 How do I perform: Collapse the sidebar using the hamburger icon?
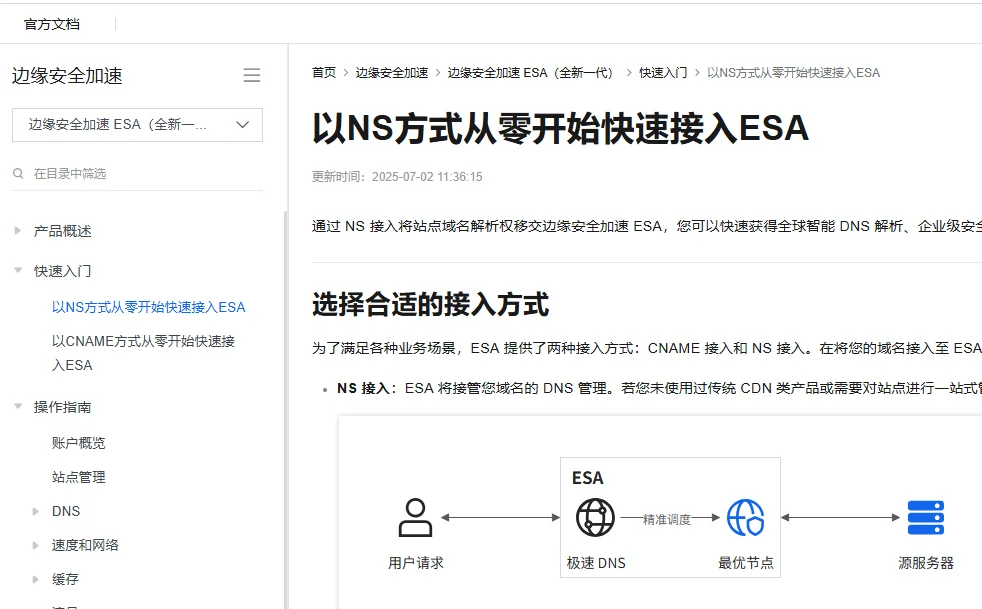251,75
